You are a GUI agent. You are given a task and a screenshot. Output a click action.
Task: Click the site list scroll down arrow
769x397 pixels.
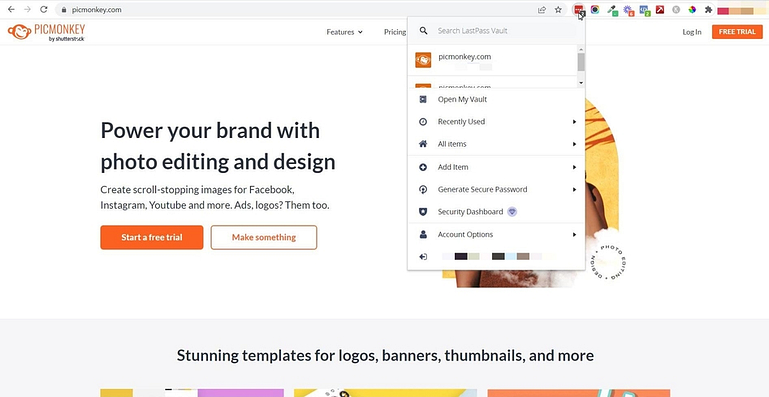pos(581,83)
